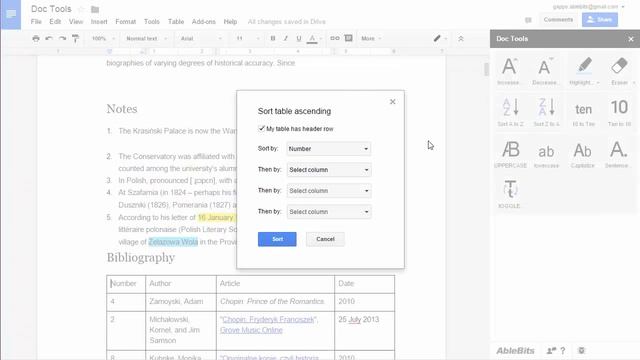The width and height of the screenshot is (640, 360).
Task: Open the Normal text style dropdown
Action: coord(147,38)
